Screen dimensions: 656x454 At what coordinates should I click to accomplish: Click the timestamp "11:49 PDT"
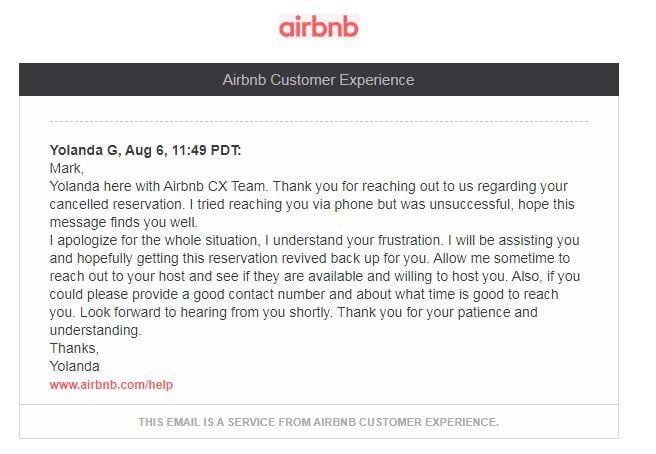pyautogui.click(x=206, y=150)
